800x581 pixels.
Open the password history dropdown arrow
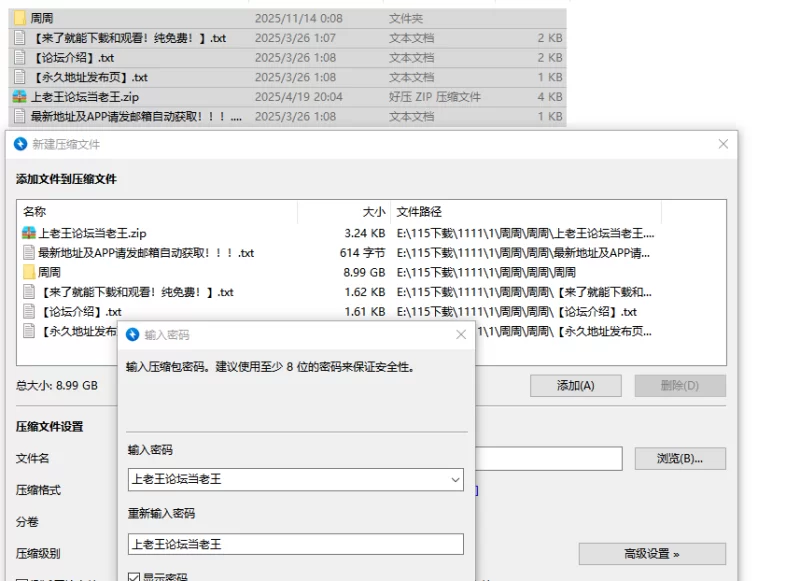[x=455, y=479]
